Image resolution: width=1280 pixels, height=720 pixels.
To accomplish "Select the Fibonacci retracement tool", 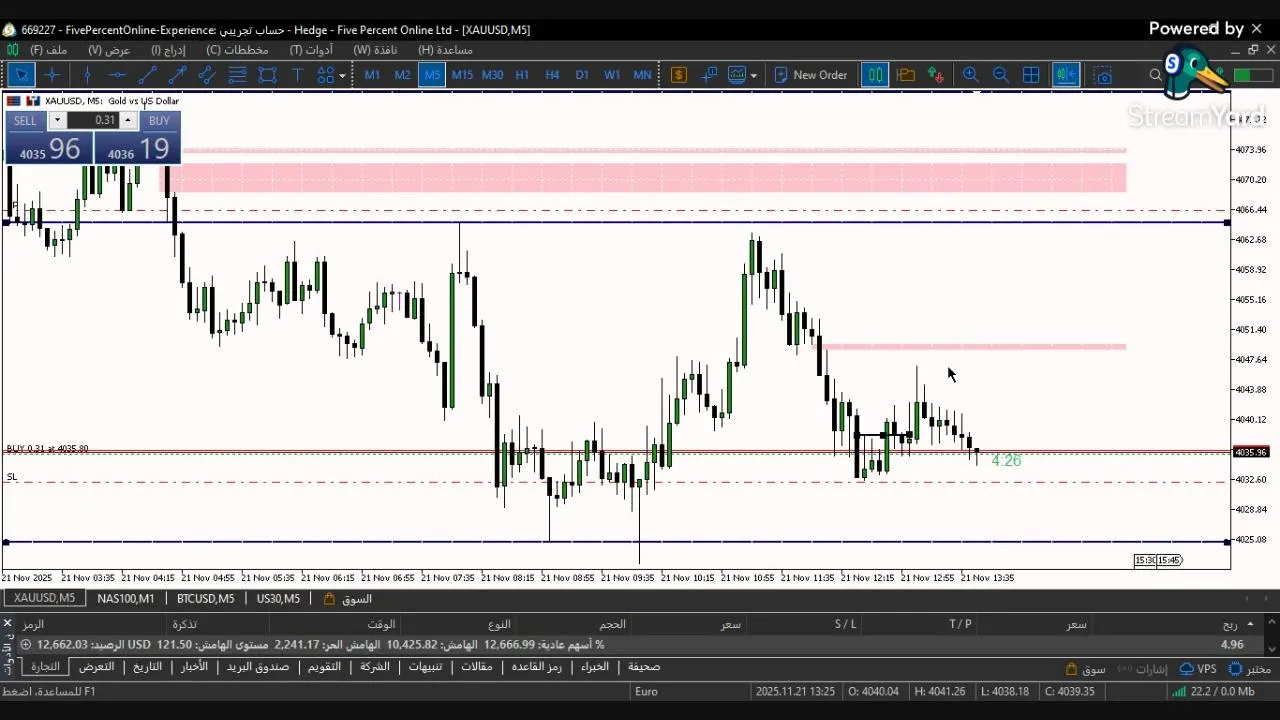I will pos(237,75).
